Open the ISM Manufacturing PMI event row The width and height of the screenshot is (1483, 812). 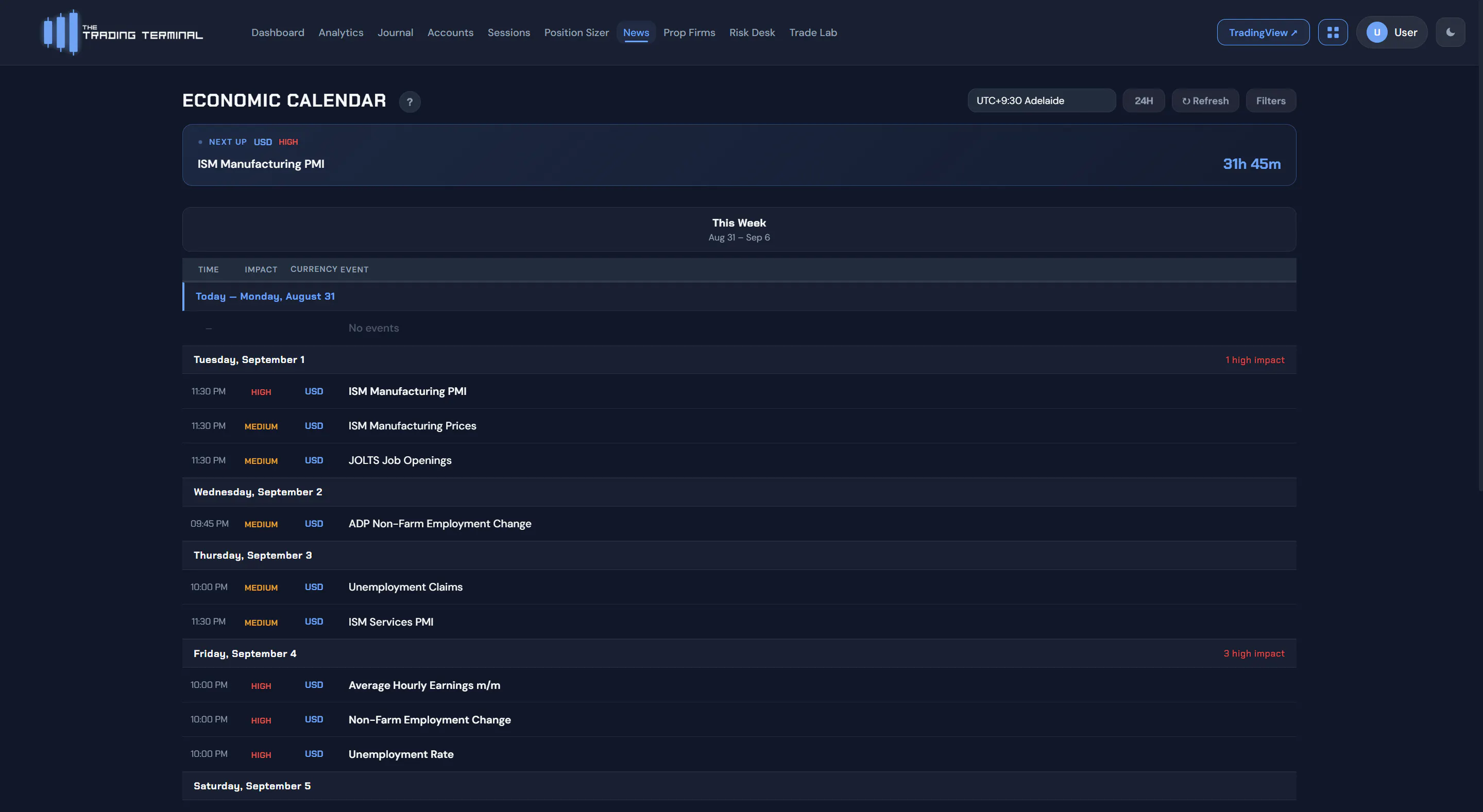(739, 391)
